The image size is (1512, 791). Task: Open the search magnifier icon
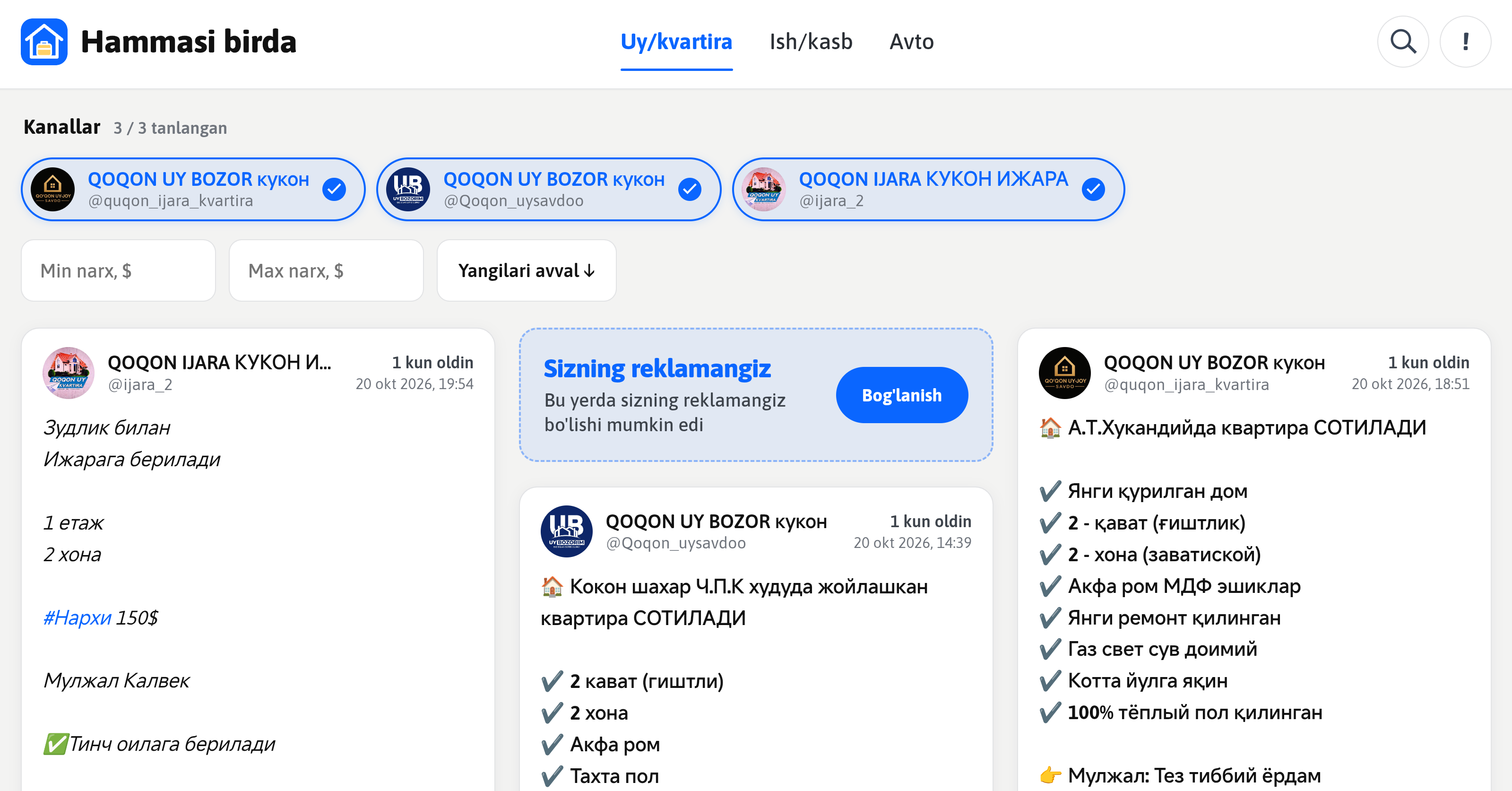pyautogui.click(x=1403, y=42)
